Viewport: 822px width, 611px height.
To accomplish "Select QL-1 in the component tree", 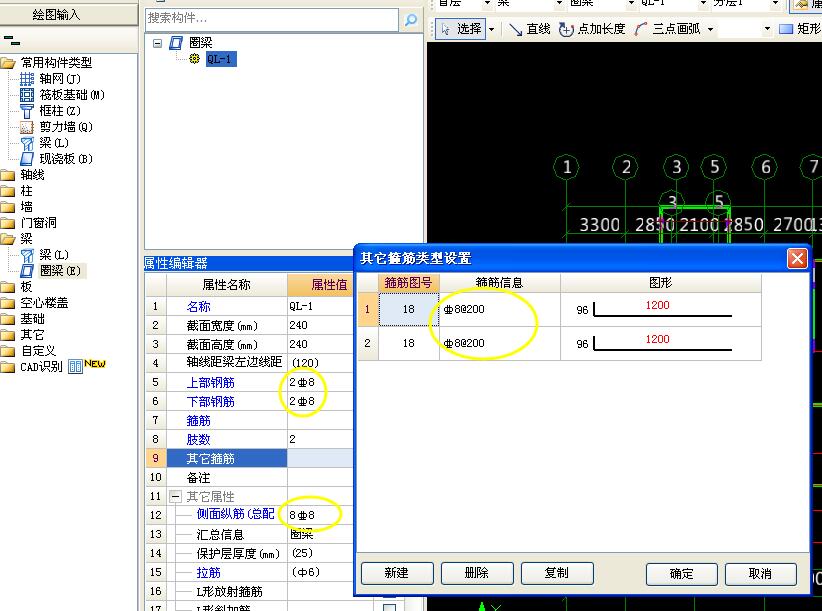I will 221,59.
